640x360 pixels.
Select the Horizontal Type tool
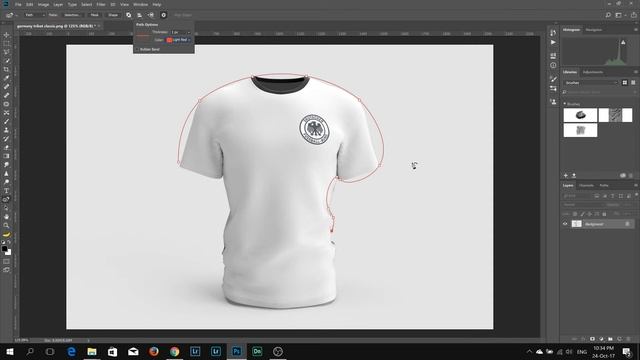pos(7,191)
